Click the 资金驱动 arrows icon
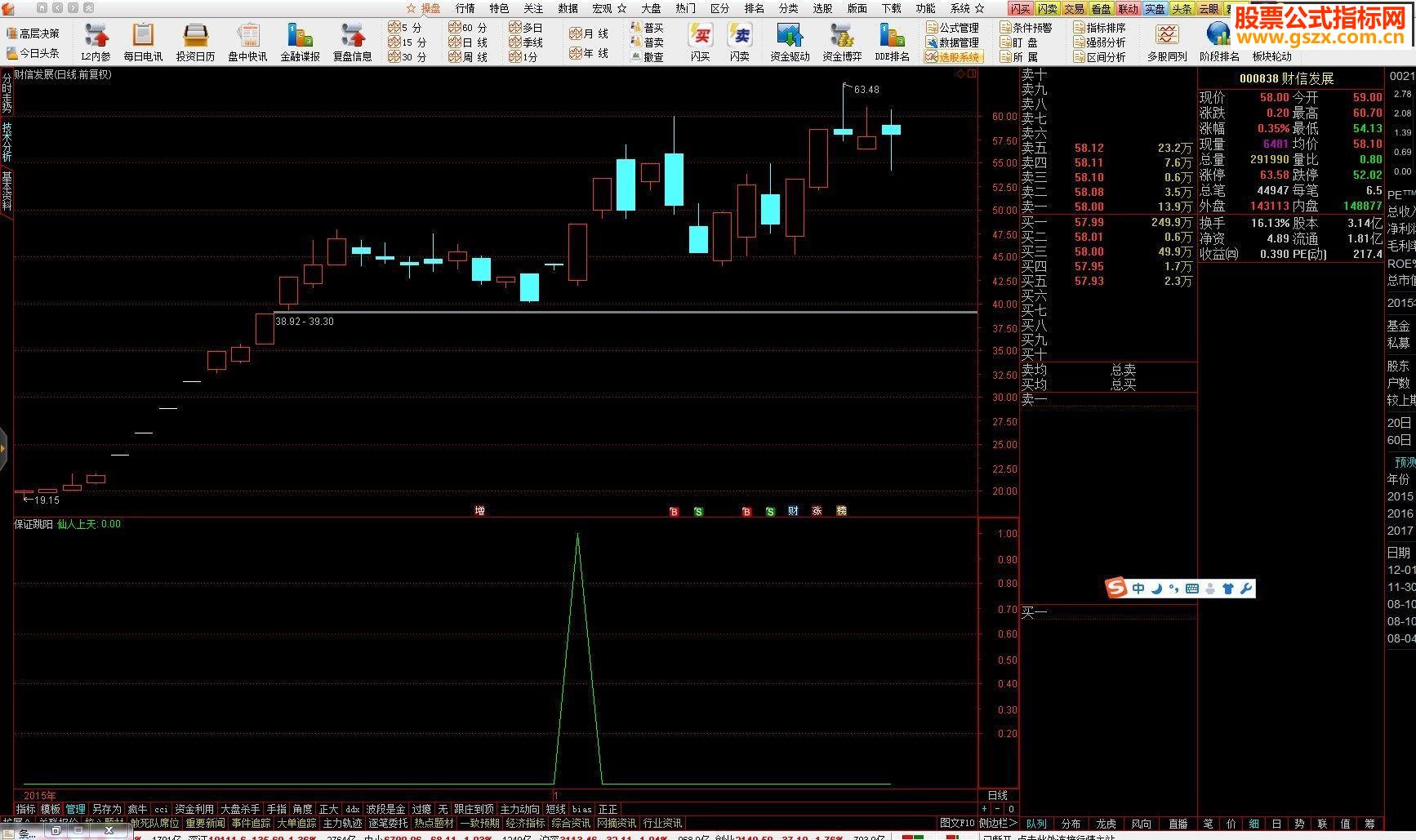1416x840 pixels. 789,36
